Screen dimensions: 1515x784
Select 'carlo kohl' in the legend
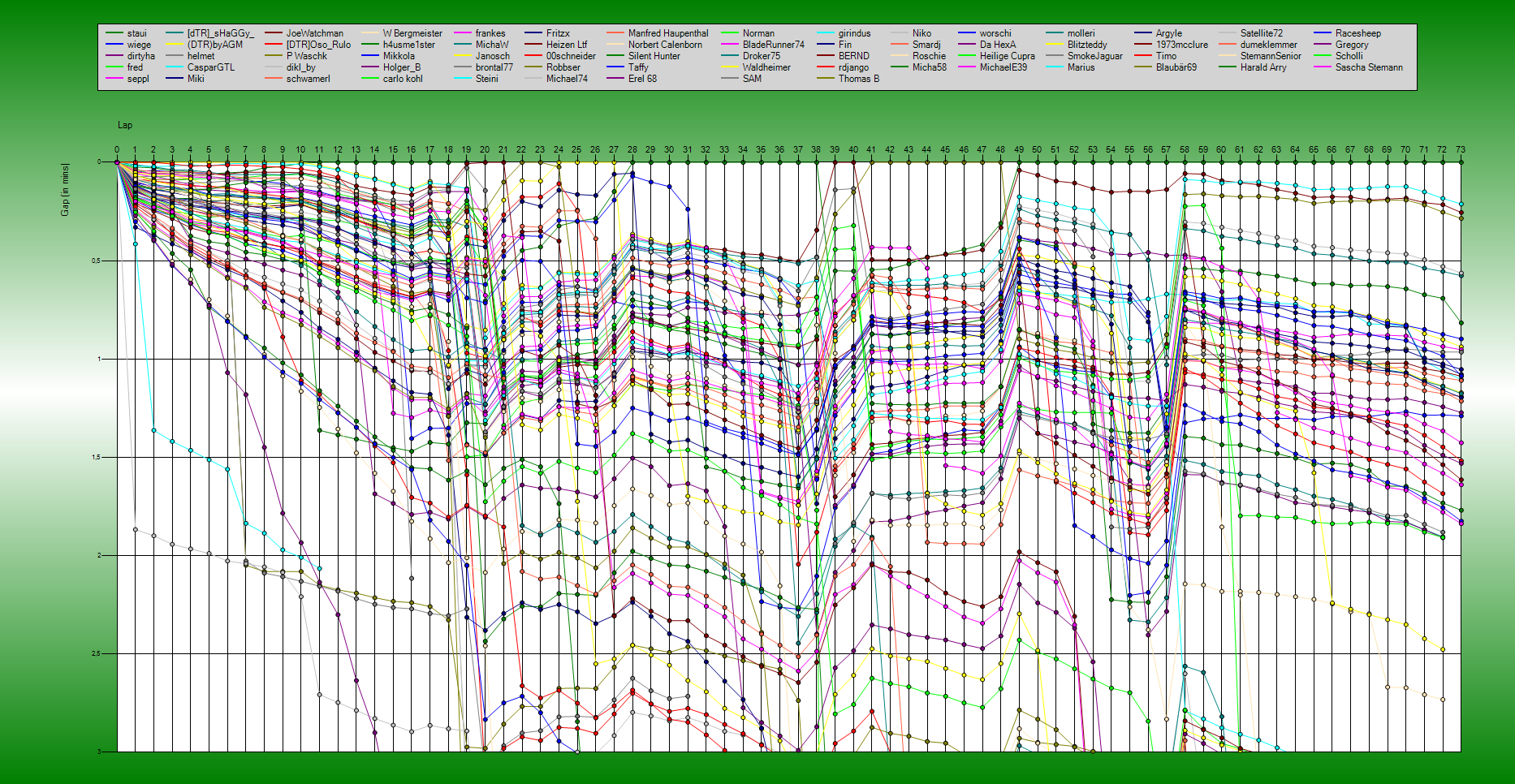392,79
